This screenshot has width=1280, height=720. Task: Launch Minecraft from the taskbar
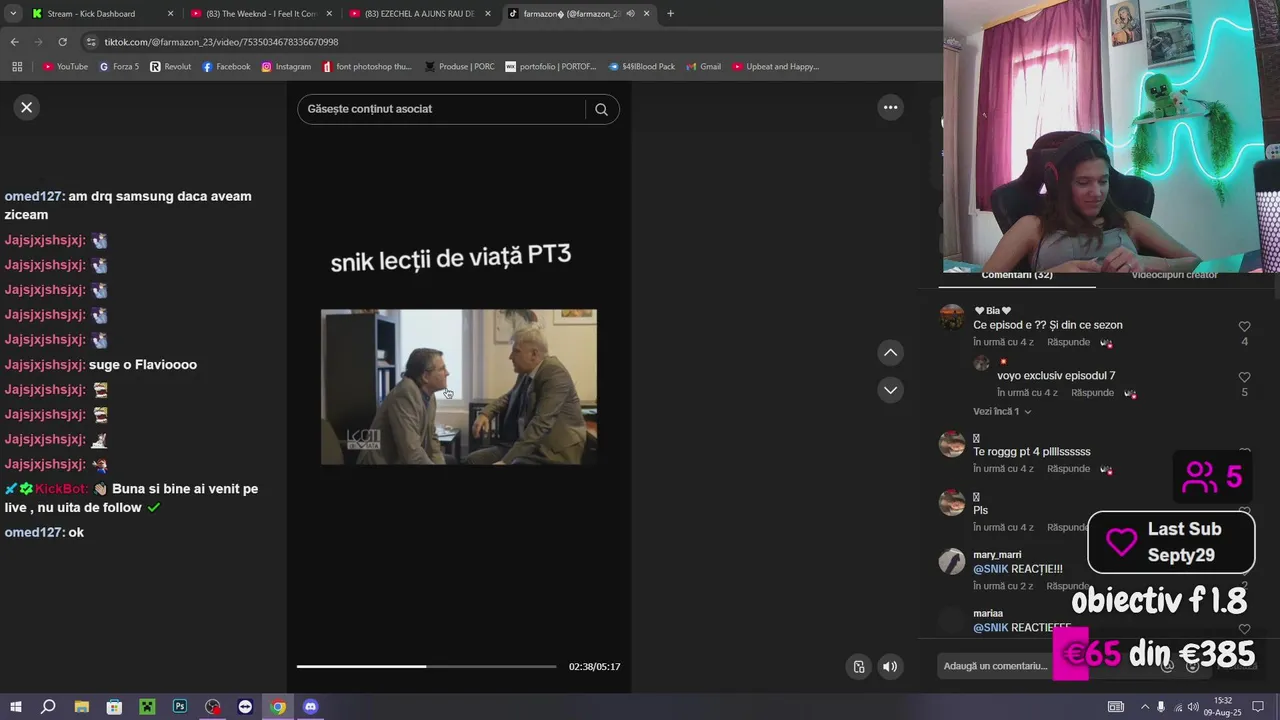147,707
